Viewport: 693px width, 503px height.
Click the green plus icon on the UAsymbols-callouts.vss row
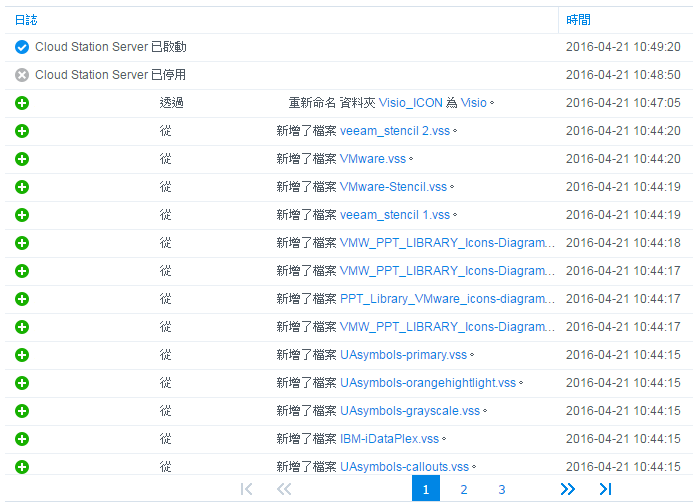pos(22,467)
